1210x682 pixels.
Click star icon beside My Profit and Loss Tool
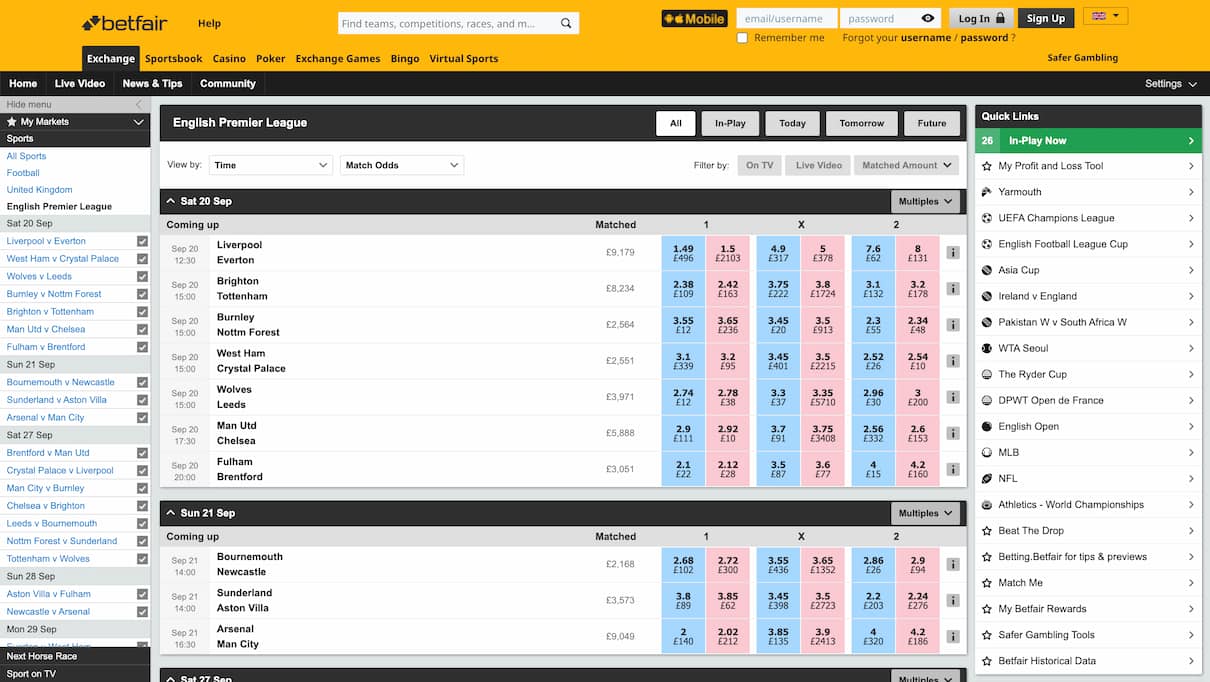[x=987, y=166]
